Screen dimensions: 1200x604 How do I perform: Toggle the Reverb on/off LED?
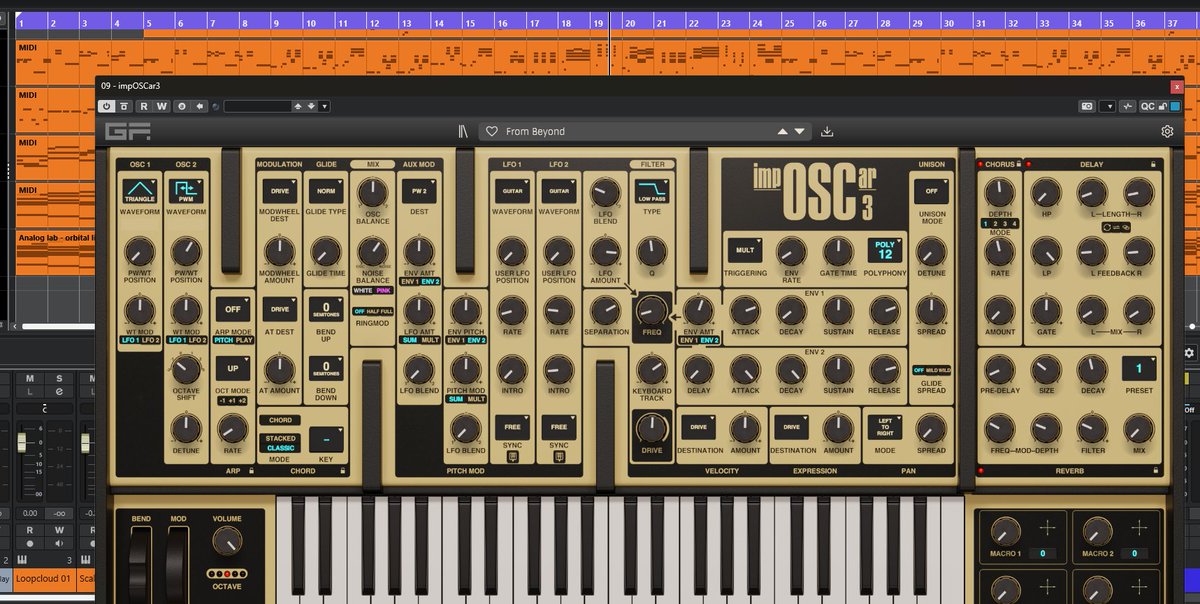[981, 470]
